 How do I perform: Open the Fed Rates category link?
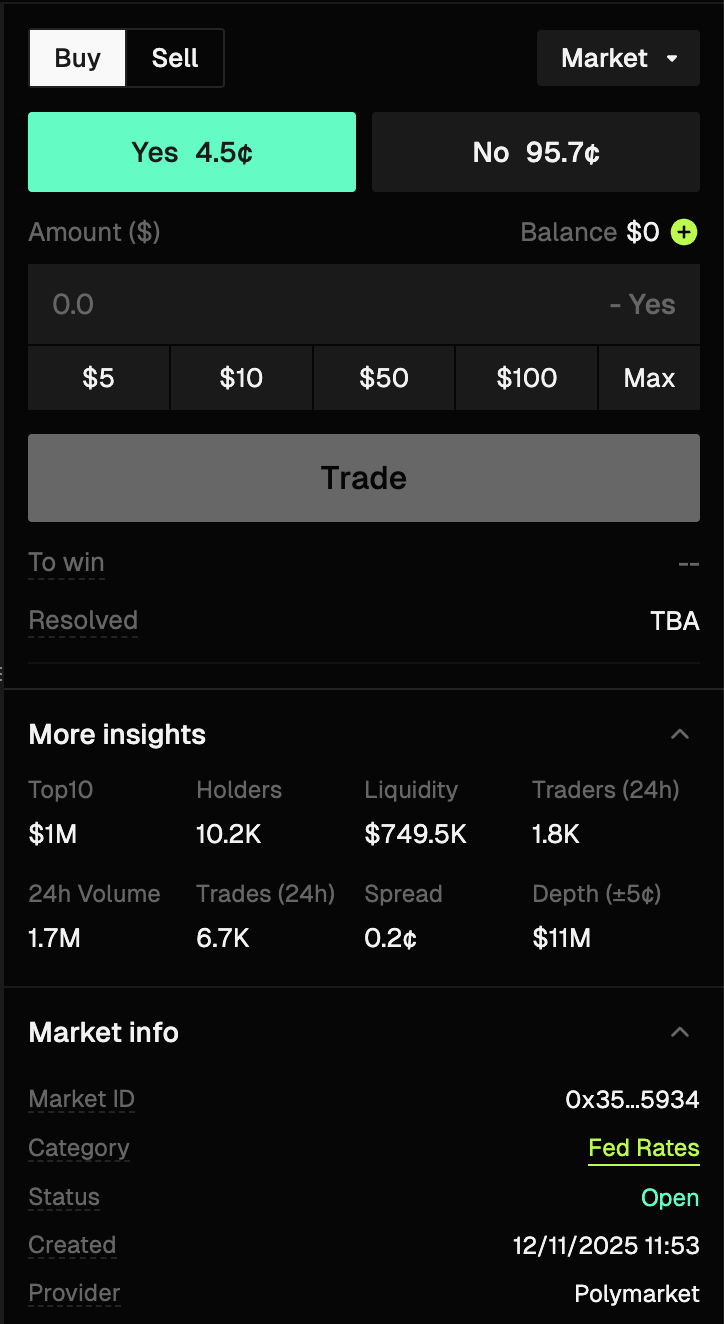[644, 1148]
